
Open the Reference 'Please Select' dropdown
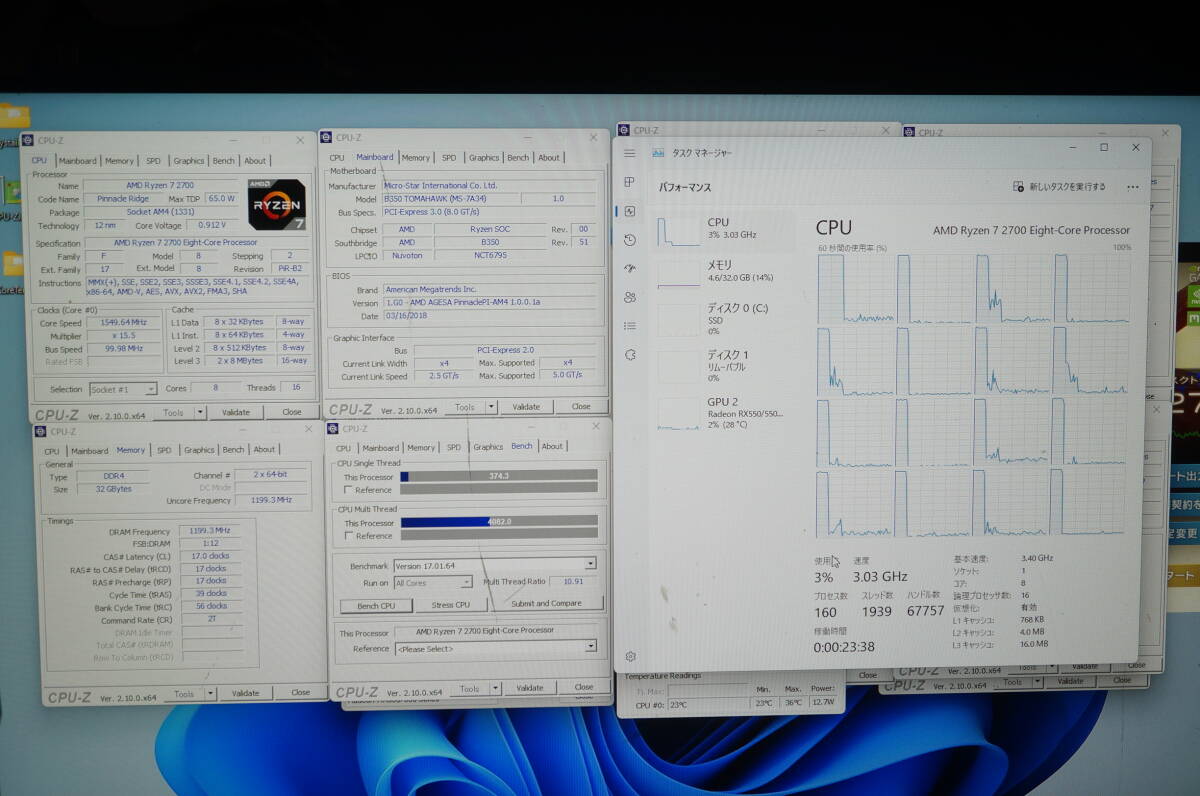[x=590, y=649]
